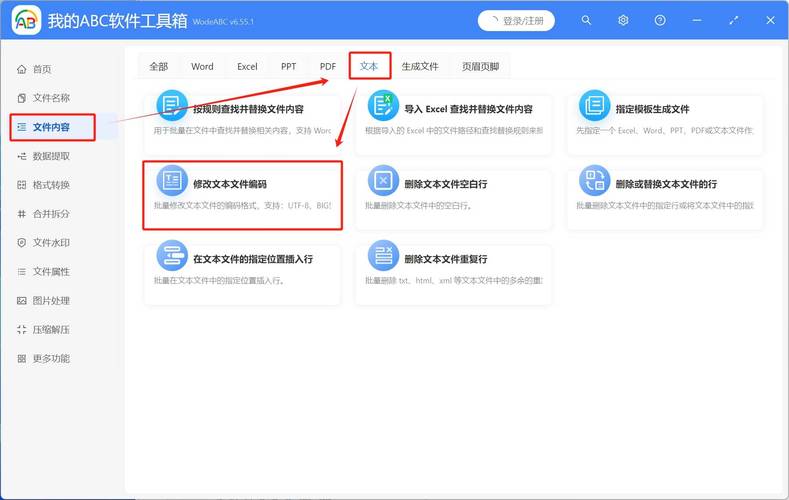Image resolution: width=789 pixels, height=500 pixels.
Task: Click the help question mark icon
Action: [x=660, y=20]
